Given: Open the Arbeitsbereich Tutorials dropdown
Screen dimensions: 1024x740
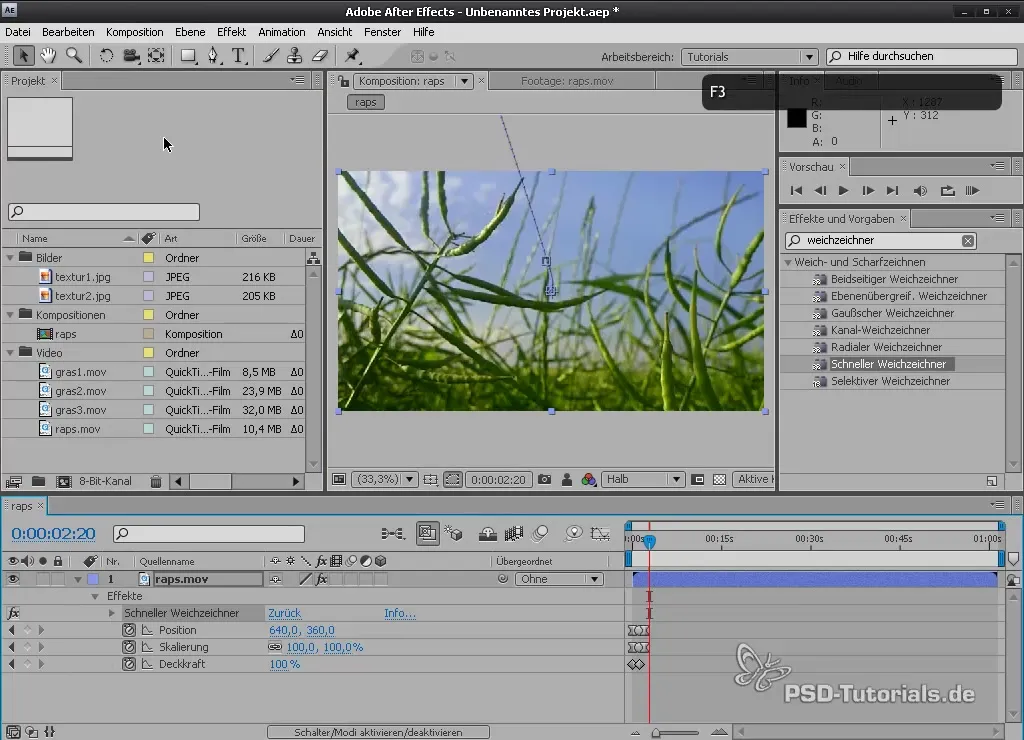Looking at the screenshot, I should coord(749,57).
